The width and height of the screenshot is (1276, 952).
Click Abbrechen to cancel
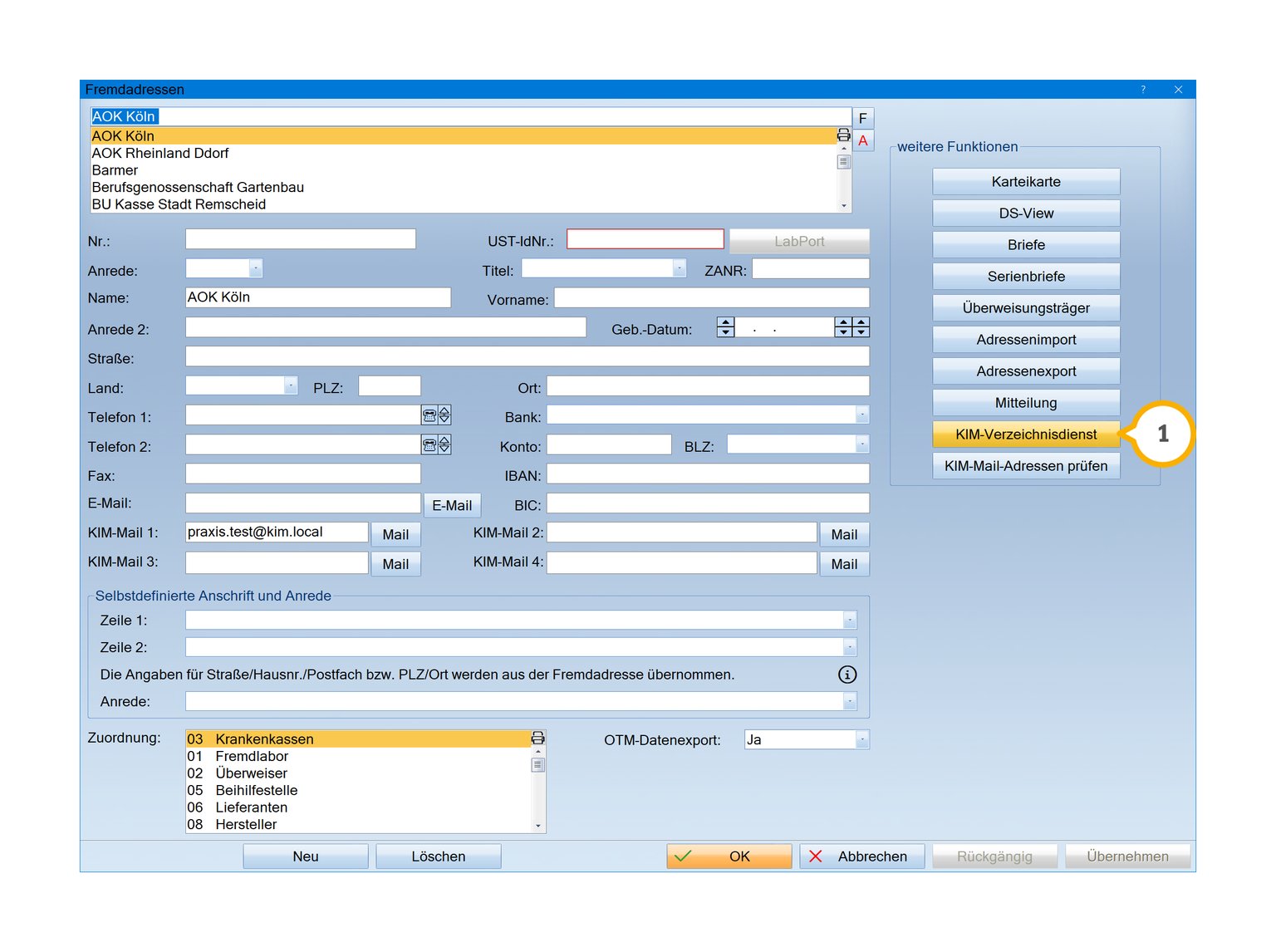[x=862, y=856]
